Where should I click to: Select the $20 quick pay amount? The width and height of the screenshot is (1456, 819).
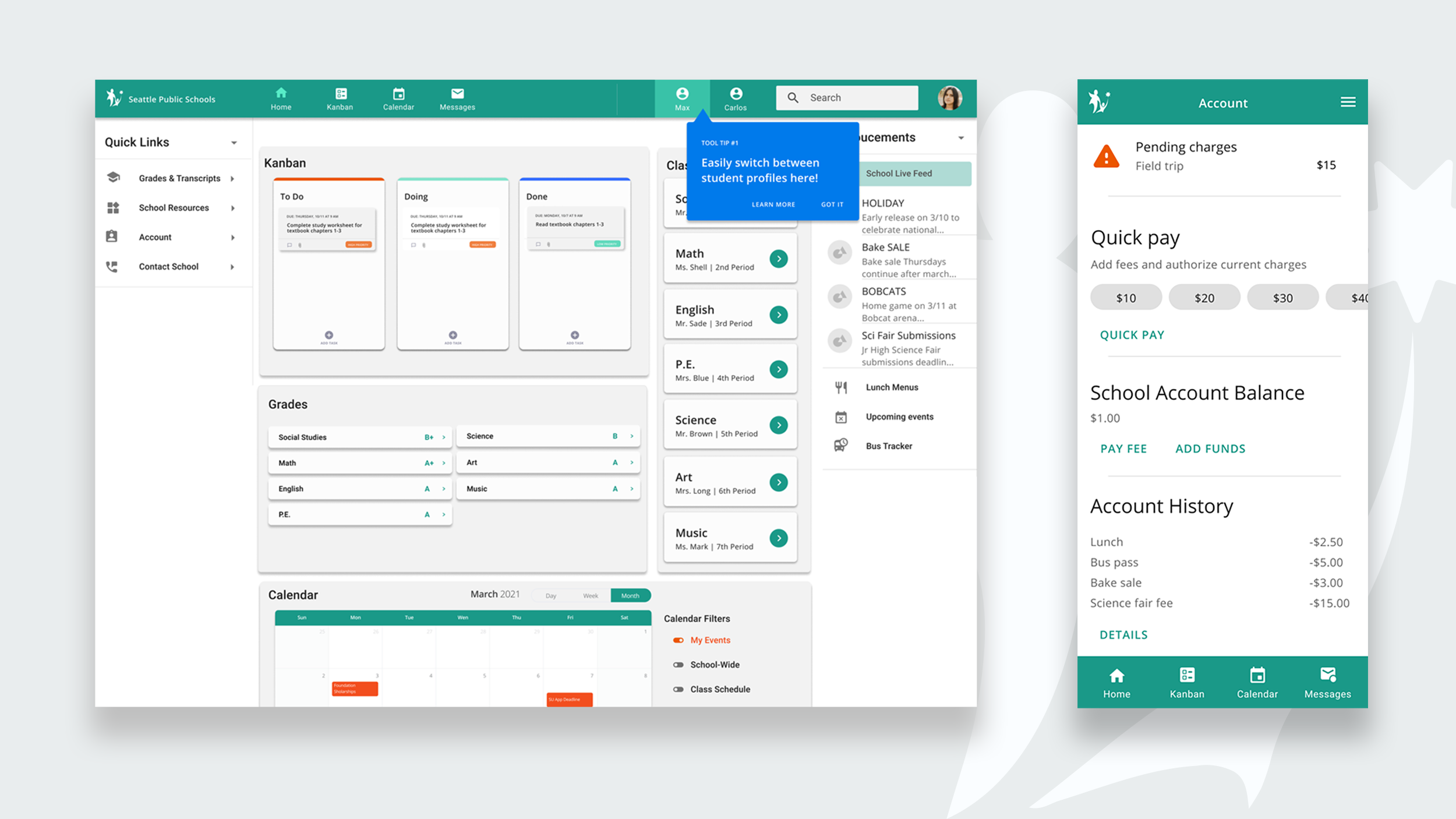[1204, 298]
